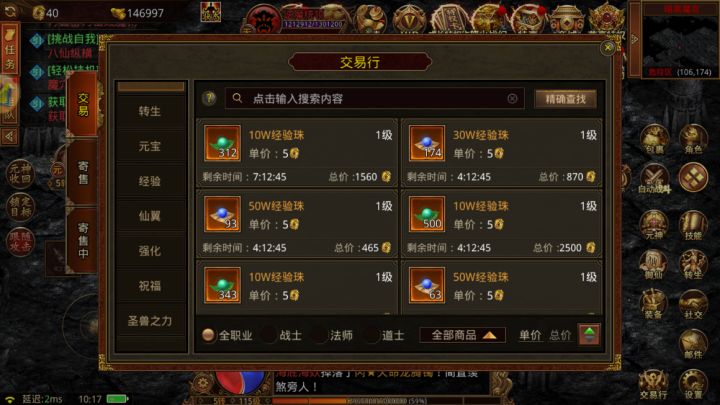Select the 战士 class filter
The width and height of the screenshot is (720, 405).
282,335
